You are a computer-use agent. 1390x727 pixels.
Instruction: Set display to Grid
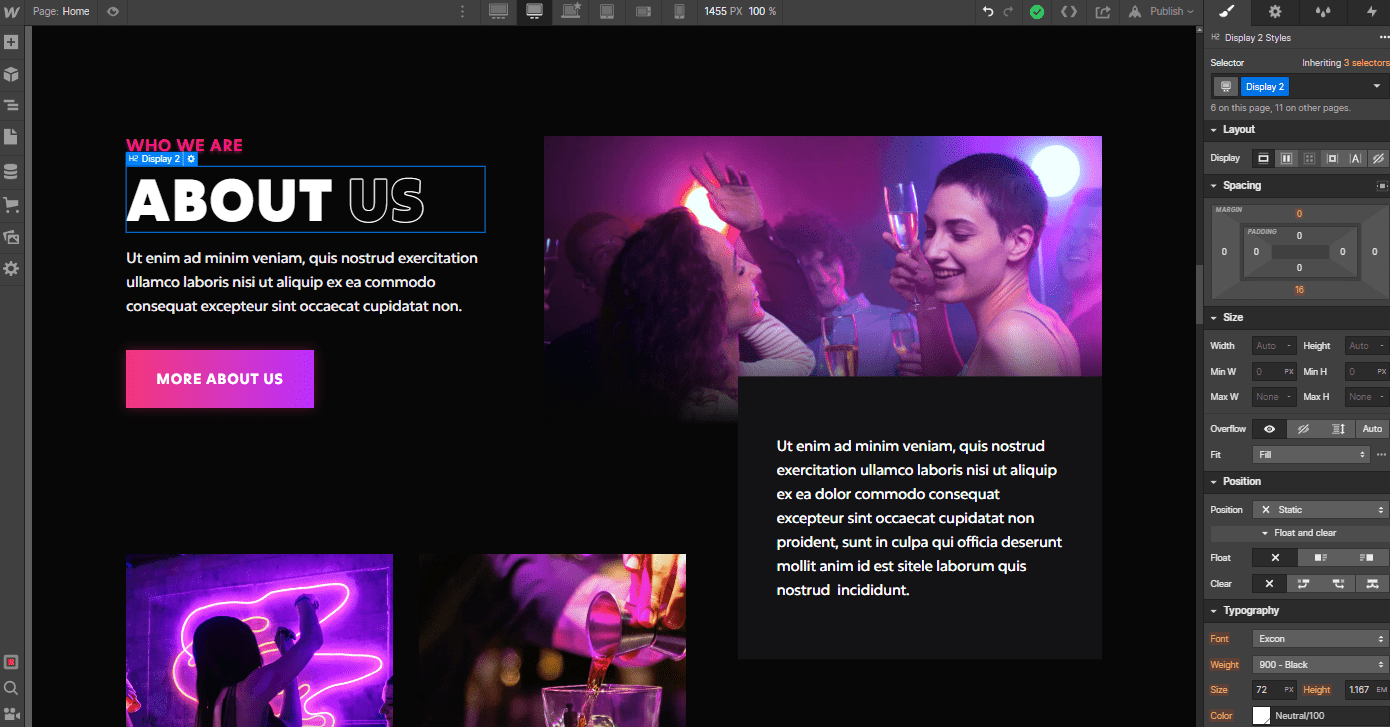(1309, 158)
